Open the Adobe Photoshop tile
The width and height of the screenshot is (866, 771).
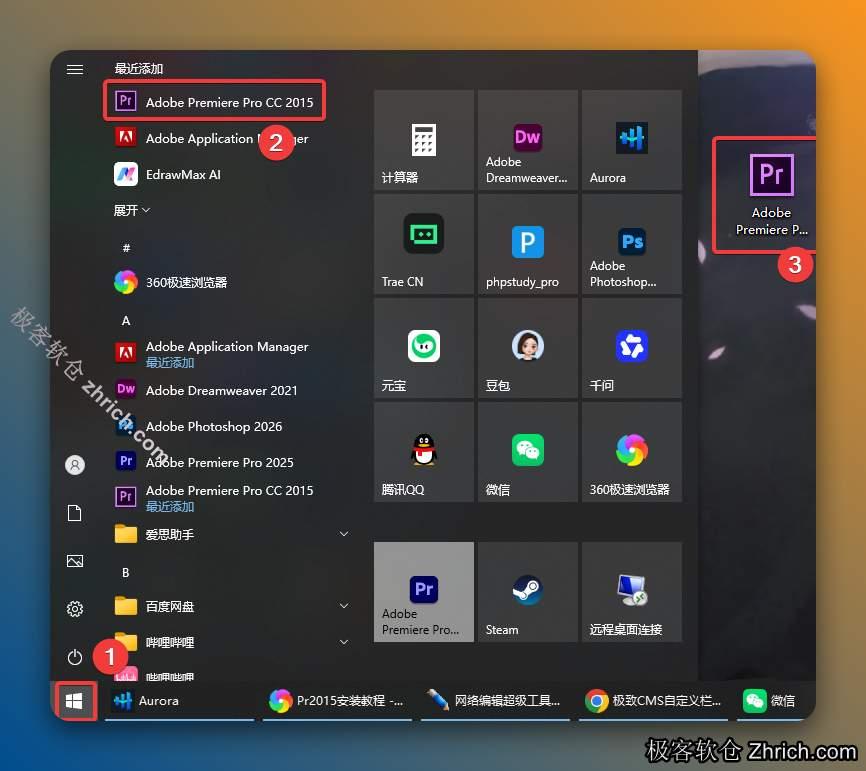pos(631,244)
